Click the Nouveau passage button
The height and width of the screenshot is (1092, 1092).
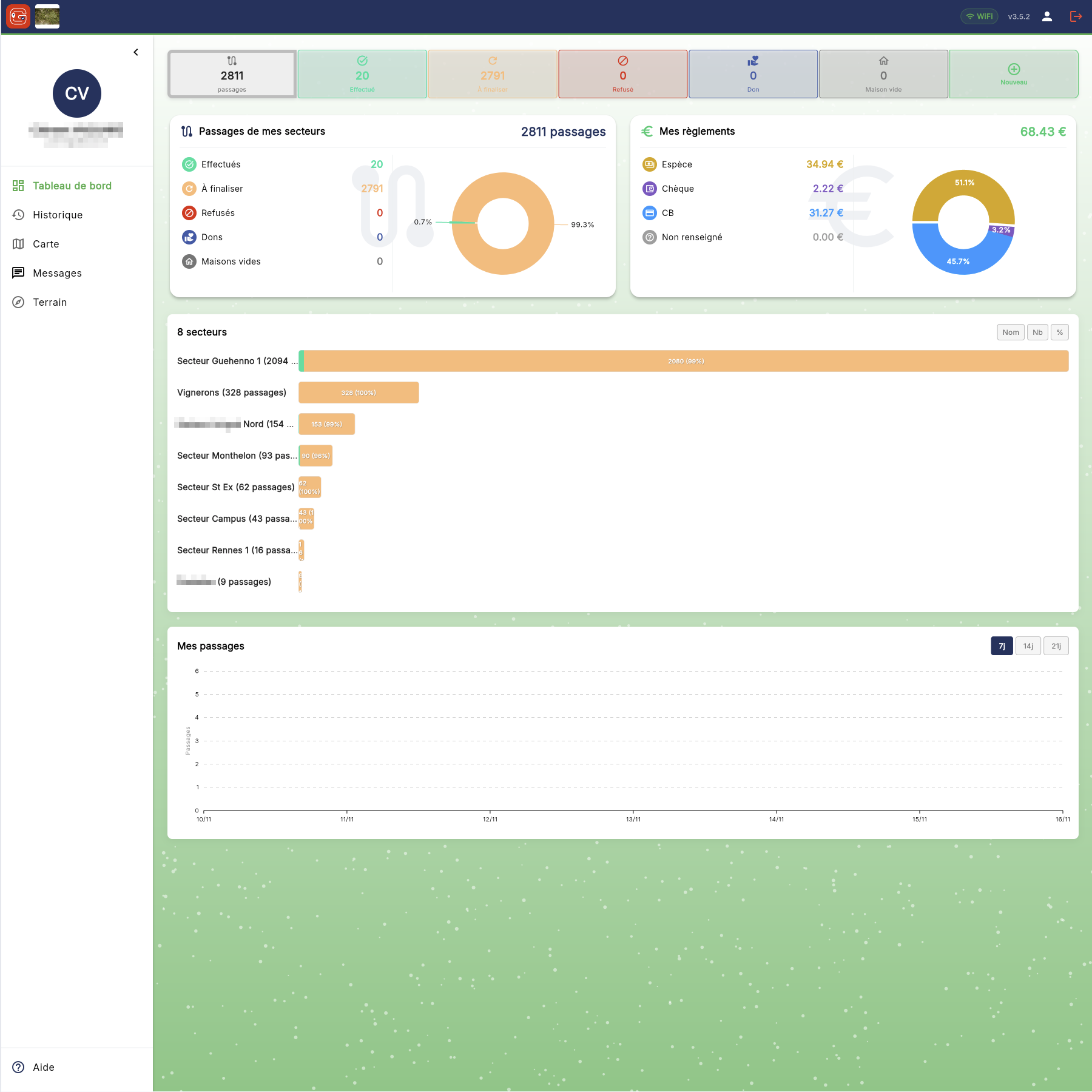coord(1014,74)
